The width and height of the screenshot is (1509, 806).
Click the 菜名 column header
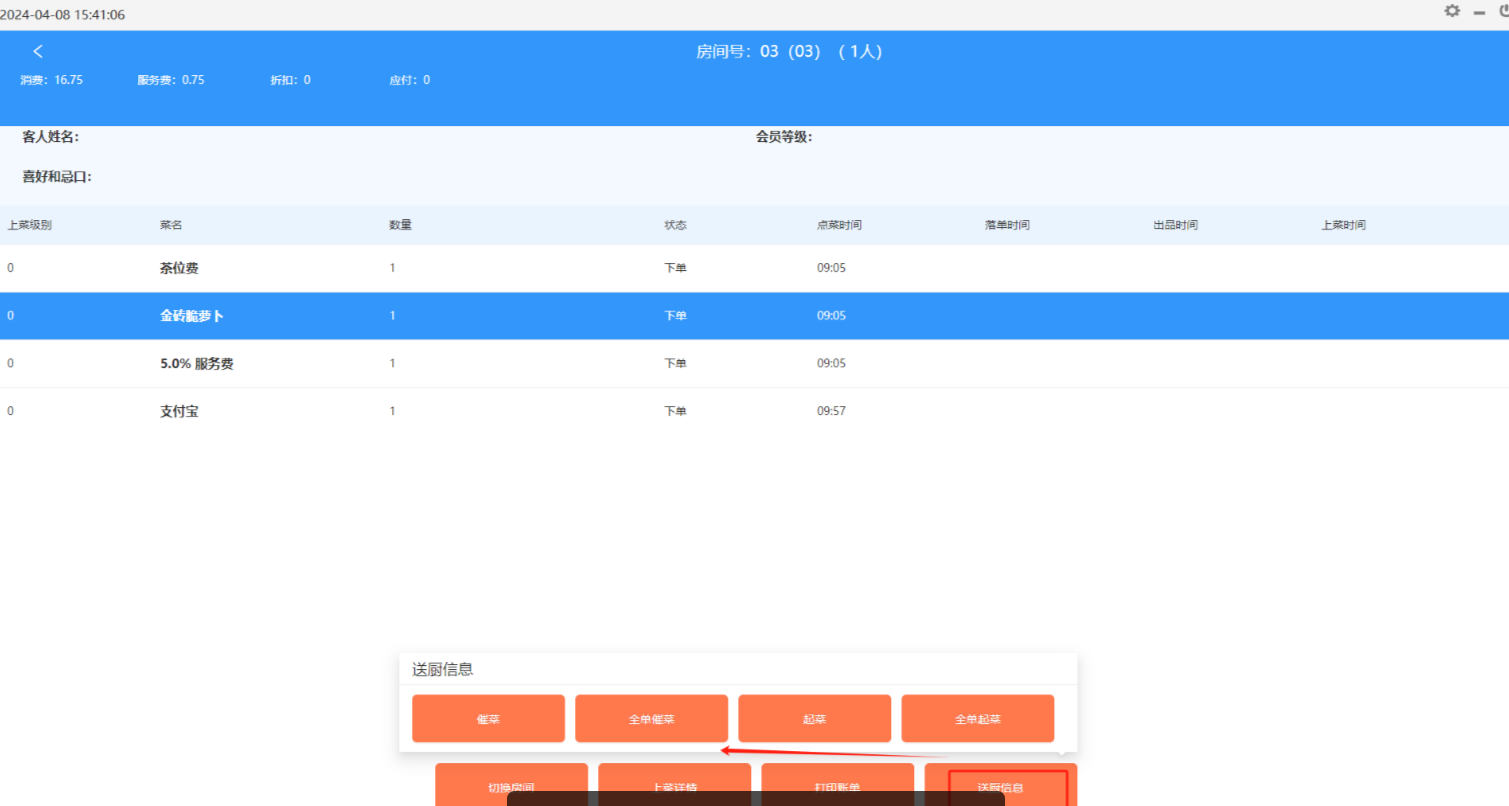171,225
